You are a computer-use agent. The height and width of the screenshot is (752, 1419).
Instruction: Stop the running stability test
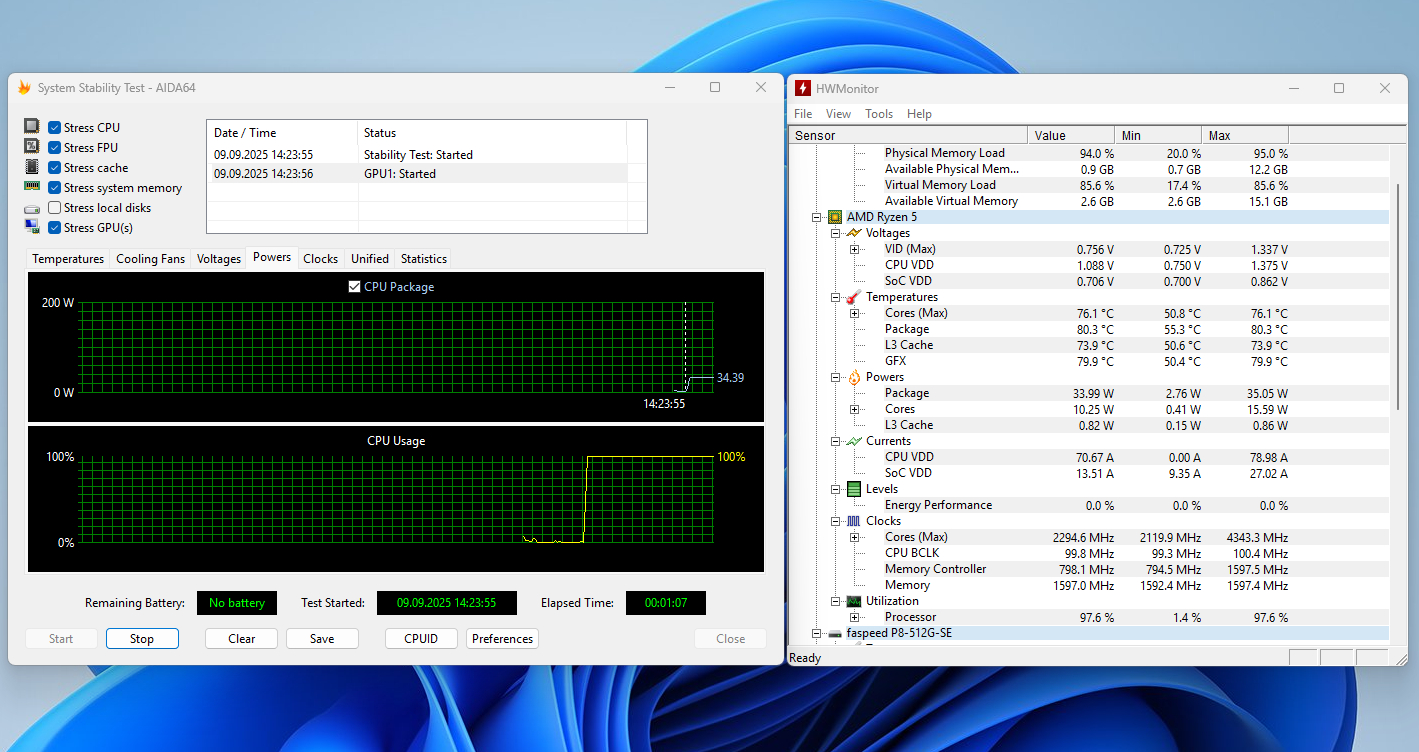[142, 639]
